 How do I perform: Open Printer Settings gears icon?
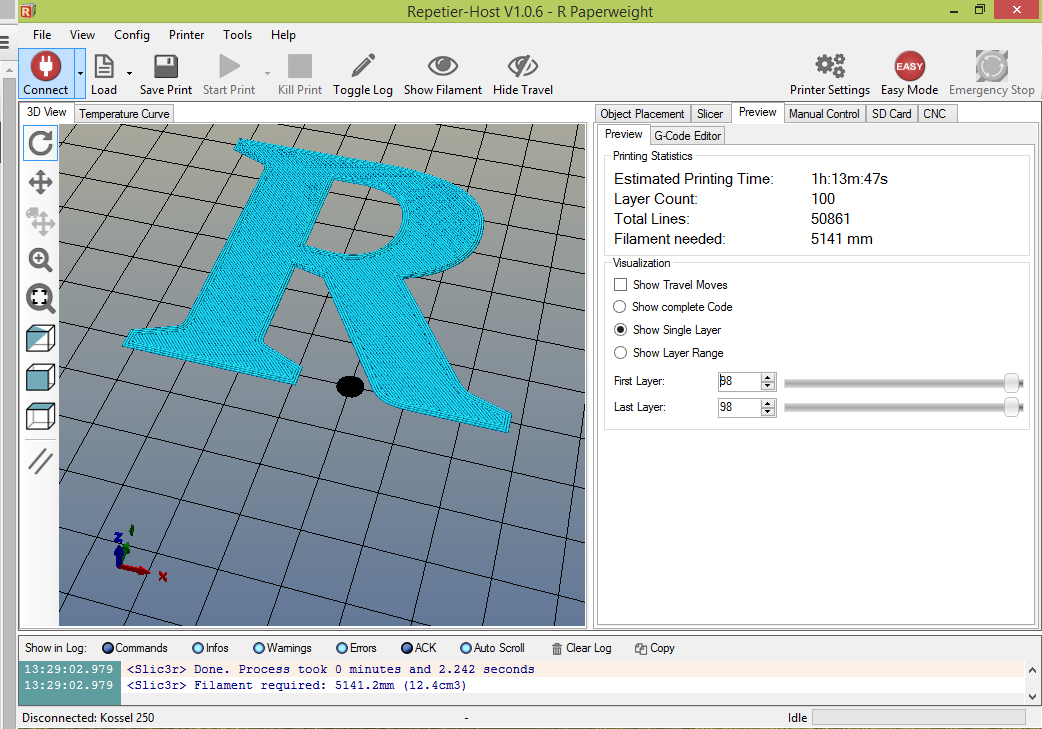[x=830, y=66]
